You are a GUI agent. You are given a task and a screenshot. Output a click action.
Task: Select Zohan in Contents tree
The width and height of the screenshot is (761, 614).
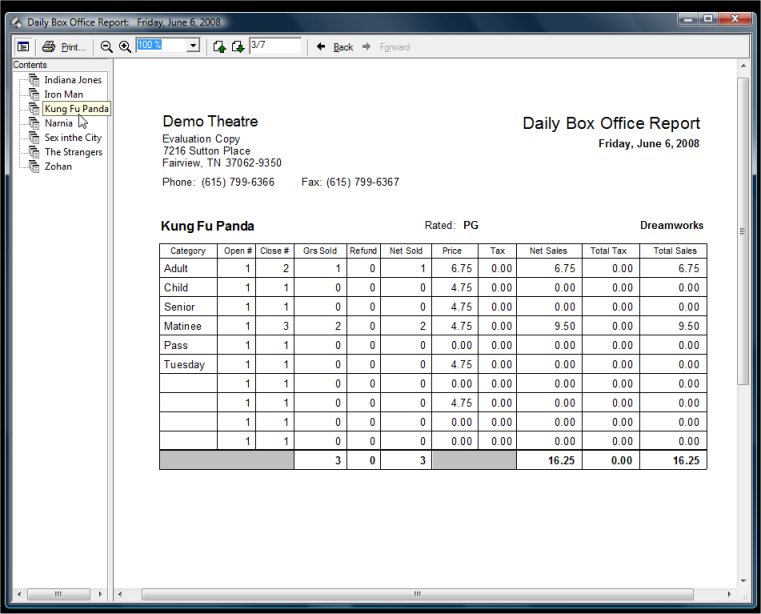pyautogui.click(x=58, y=166)
